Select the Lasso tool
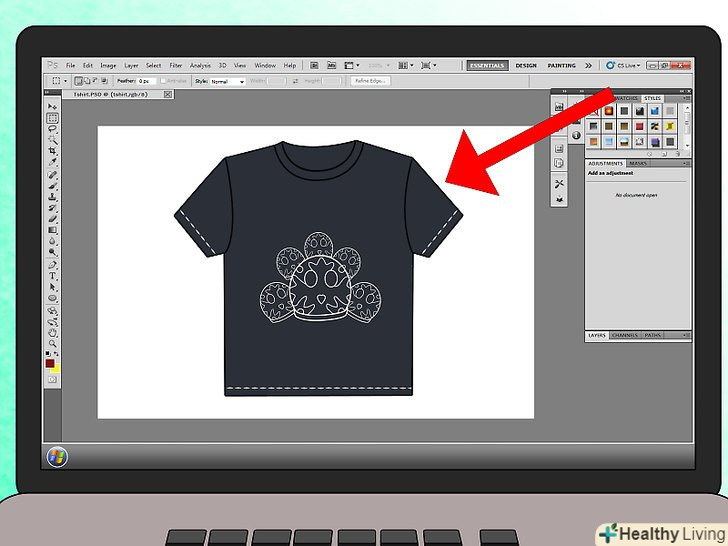The width and height of the screenshot is (728, 546). (x=53, y=129)
